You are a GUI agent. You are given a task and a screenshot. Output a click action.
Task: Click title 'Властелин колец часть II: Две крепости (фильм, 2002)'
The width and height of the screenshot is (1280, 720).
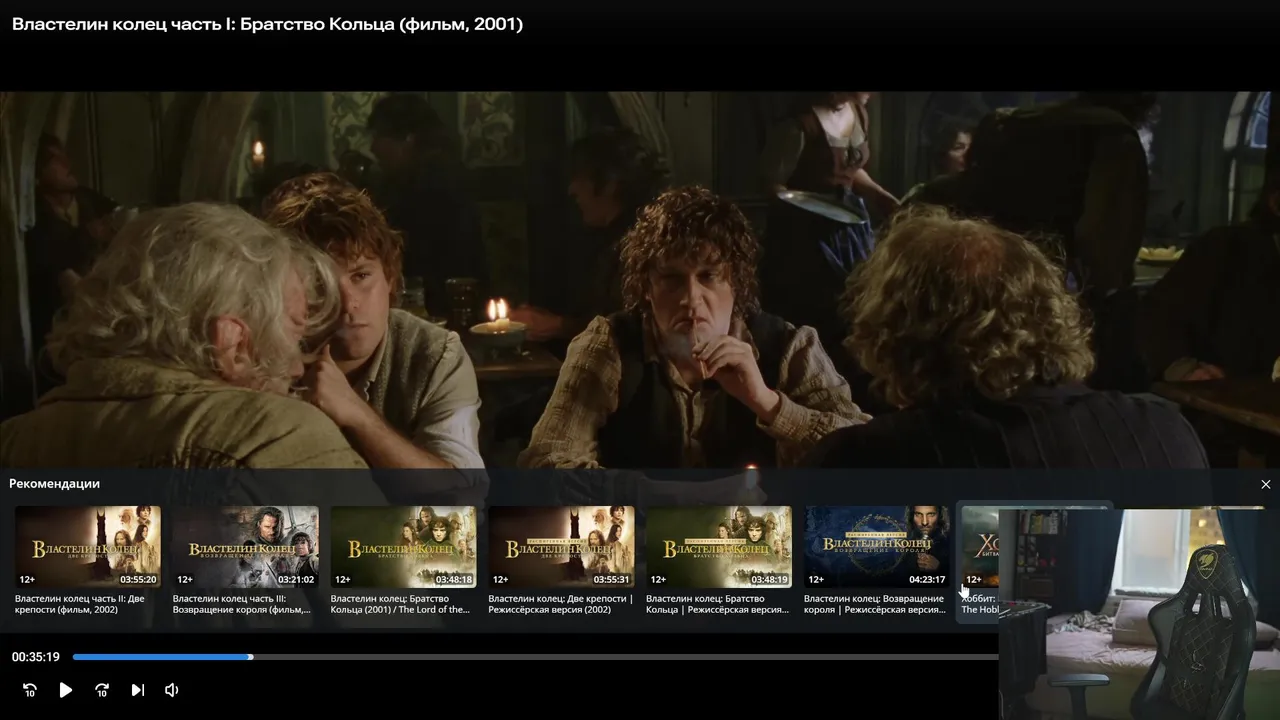pos(82,604)
